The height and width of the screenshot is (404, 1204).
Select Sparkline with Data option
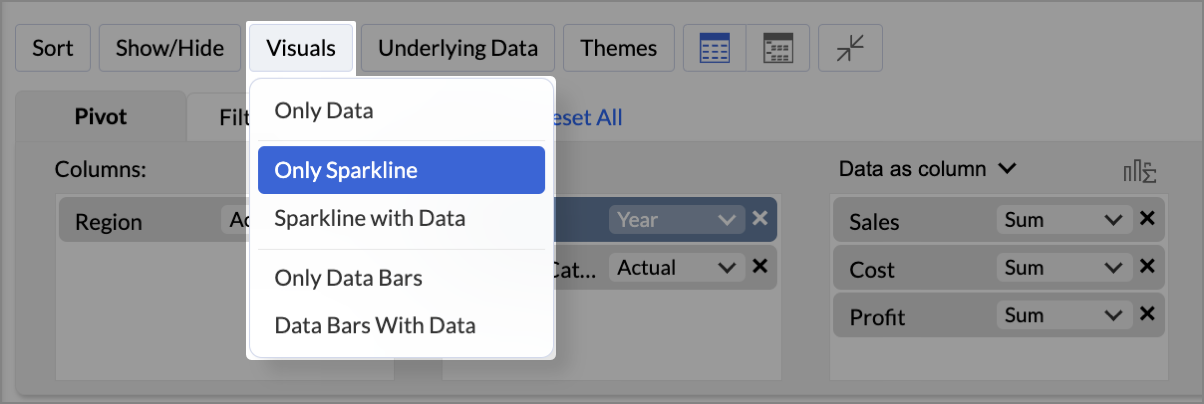point(370,217)
